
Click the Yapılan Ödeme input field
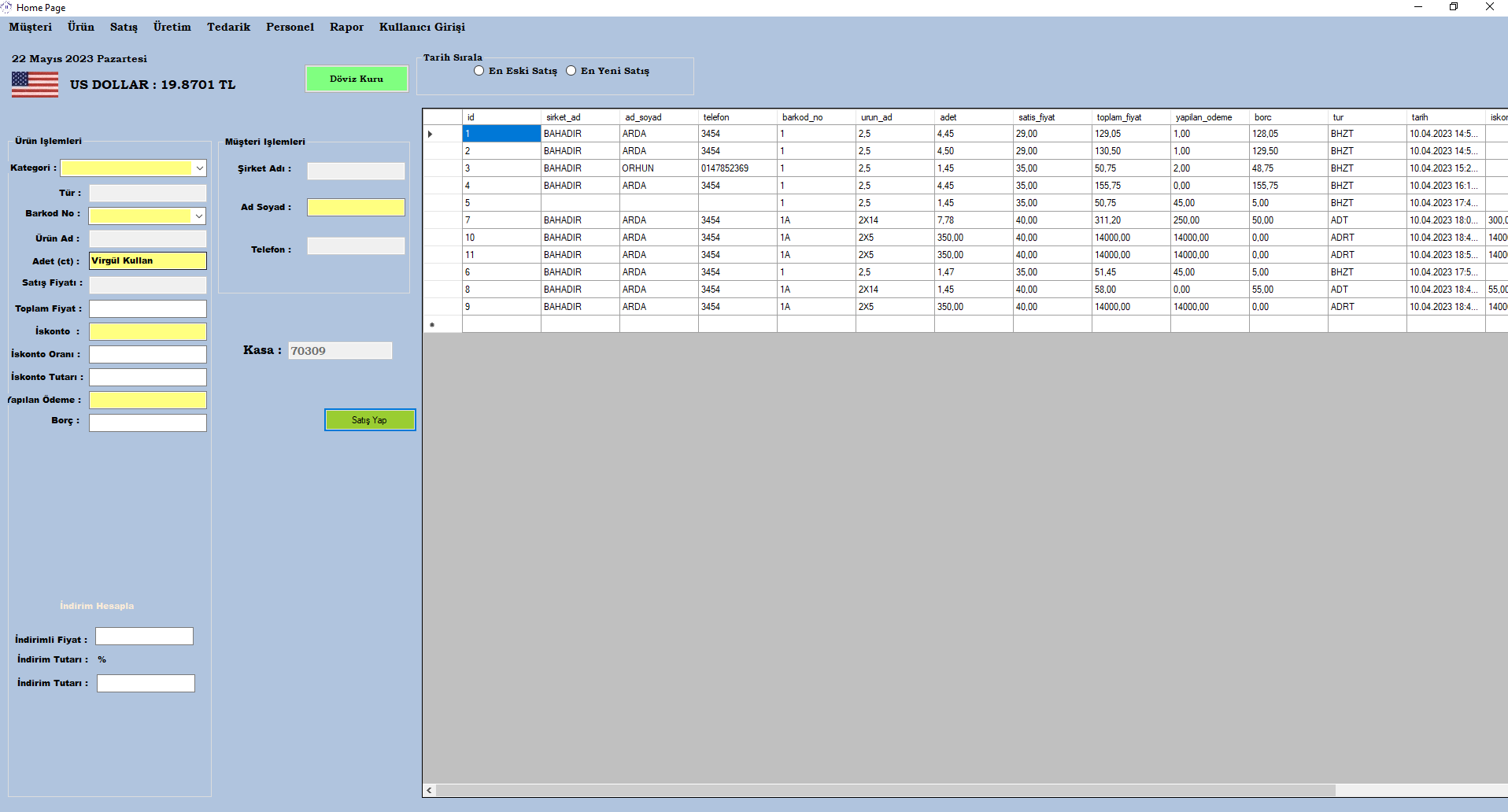(148, 400)
